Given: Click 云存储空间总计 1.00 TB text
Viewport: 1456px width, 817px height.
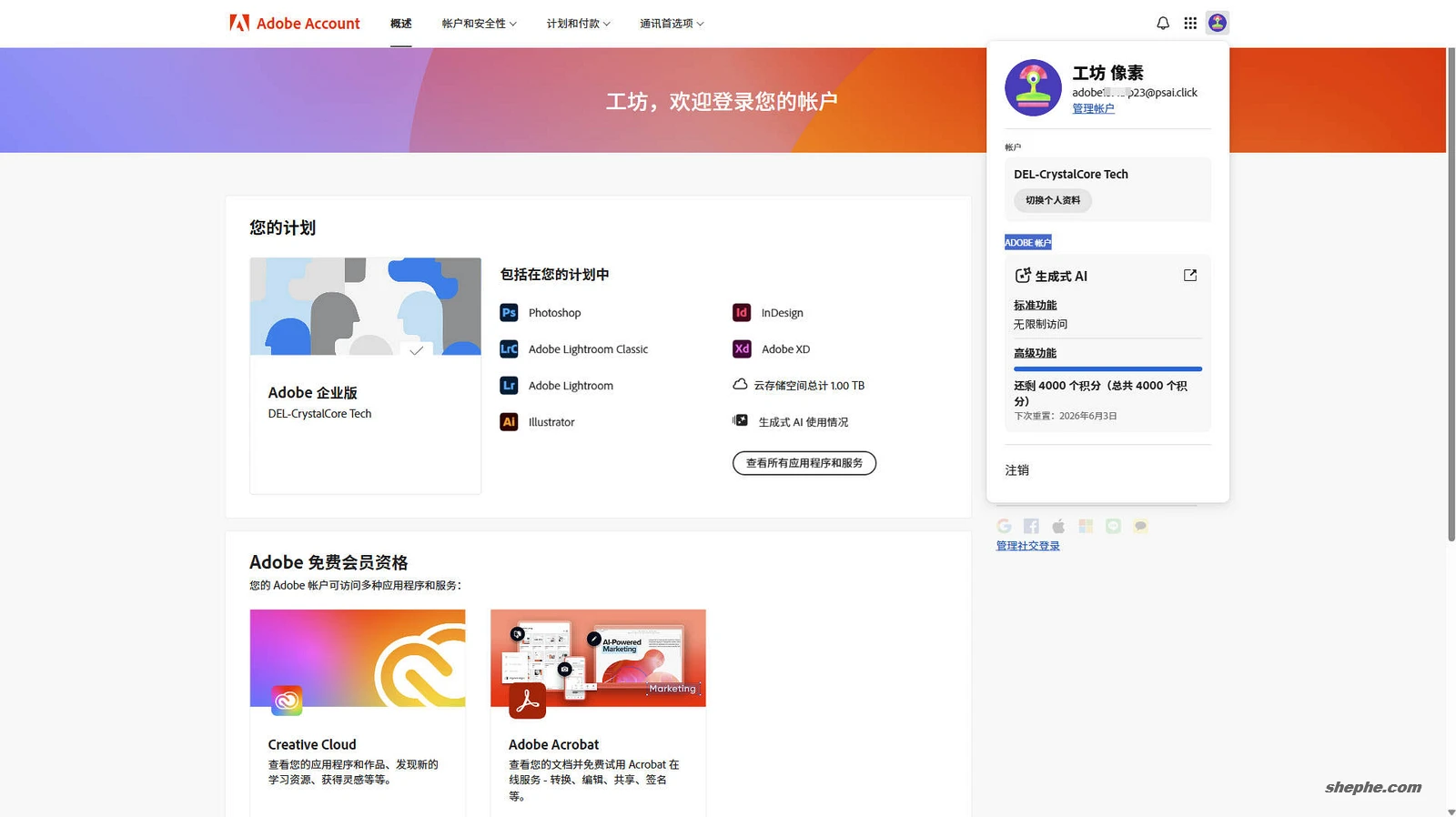Looking at the screenshot, I should tap(809, 386).
